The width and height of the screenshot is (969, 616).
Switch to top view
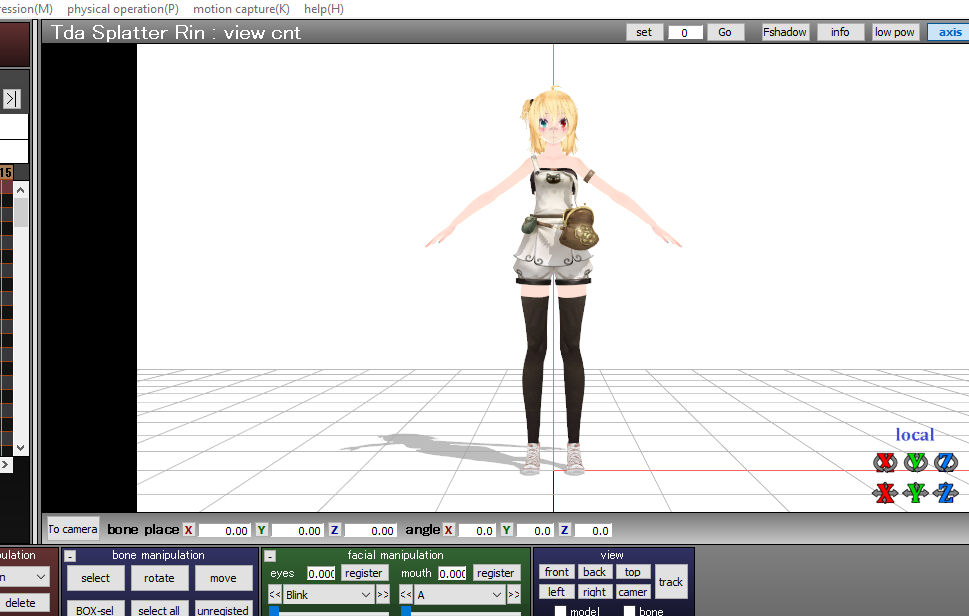point(632,572)
